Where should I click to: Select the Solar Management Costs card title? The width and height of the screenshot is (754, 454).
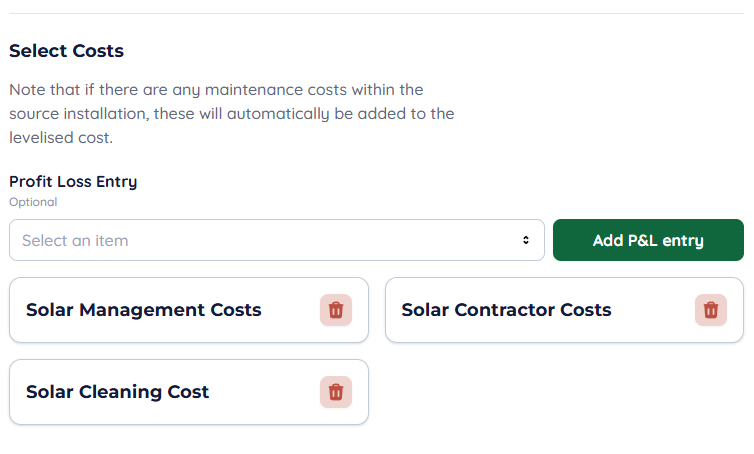[x=144, y=310]
